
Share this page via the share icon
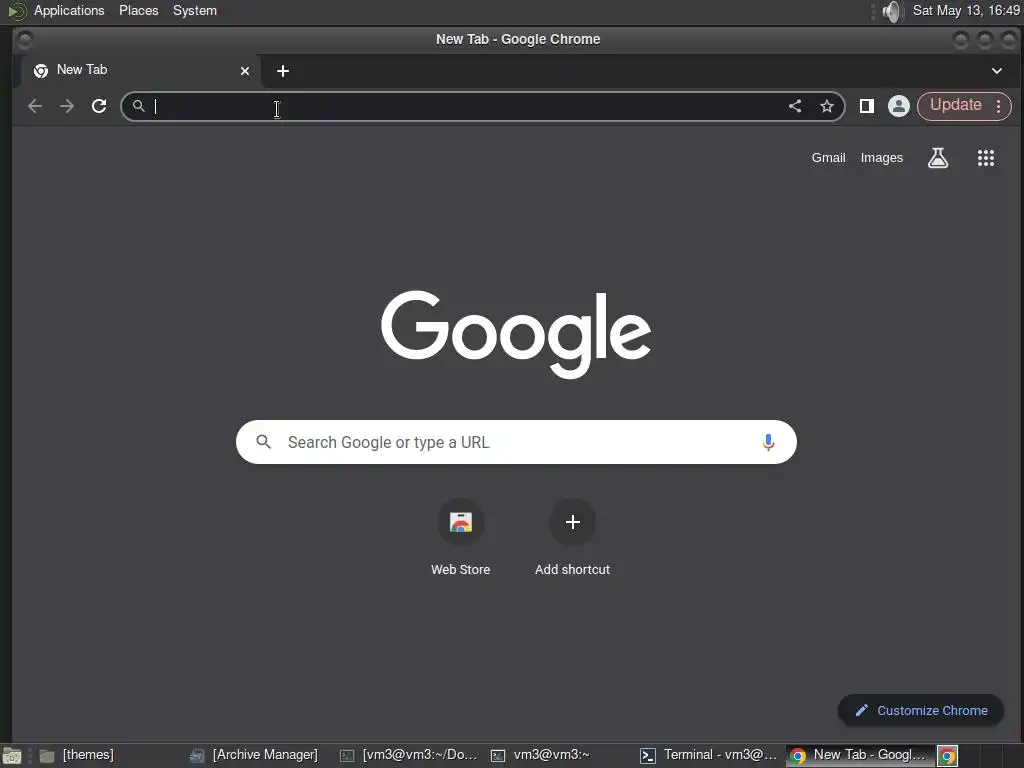coord(795,106)
